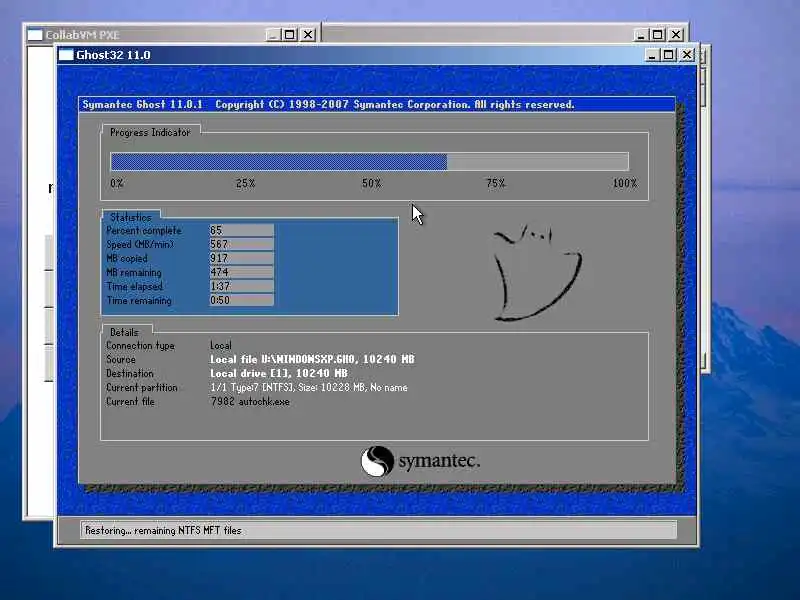Minimize the CollabVM PXE window

coord(273,35)
